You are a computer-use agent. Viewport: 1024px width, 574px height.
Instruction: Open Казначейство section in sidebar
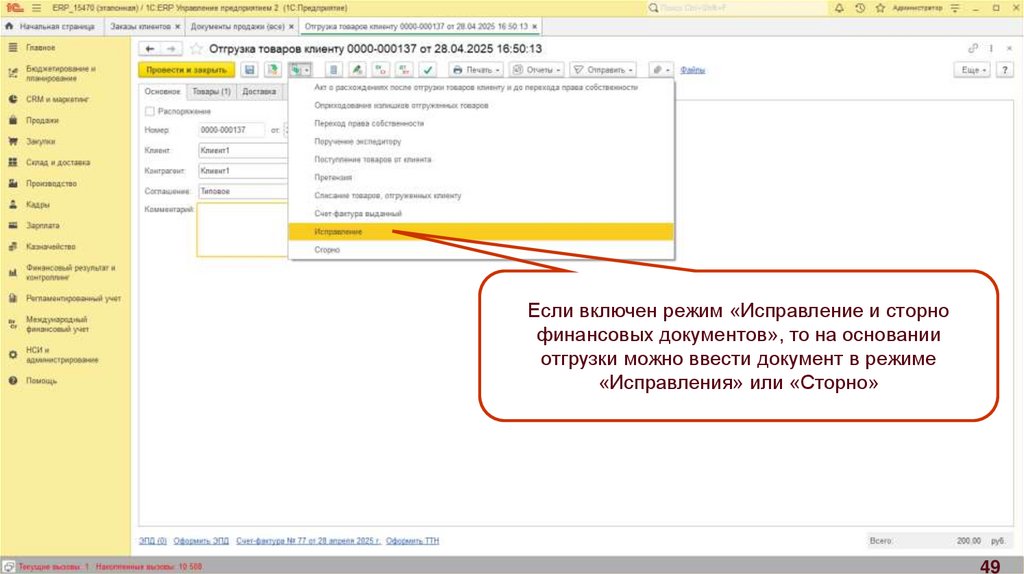(50, 246)
